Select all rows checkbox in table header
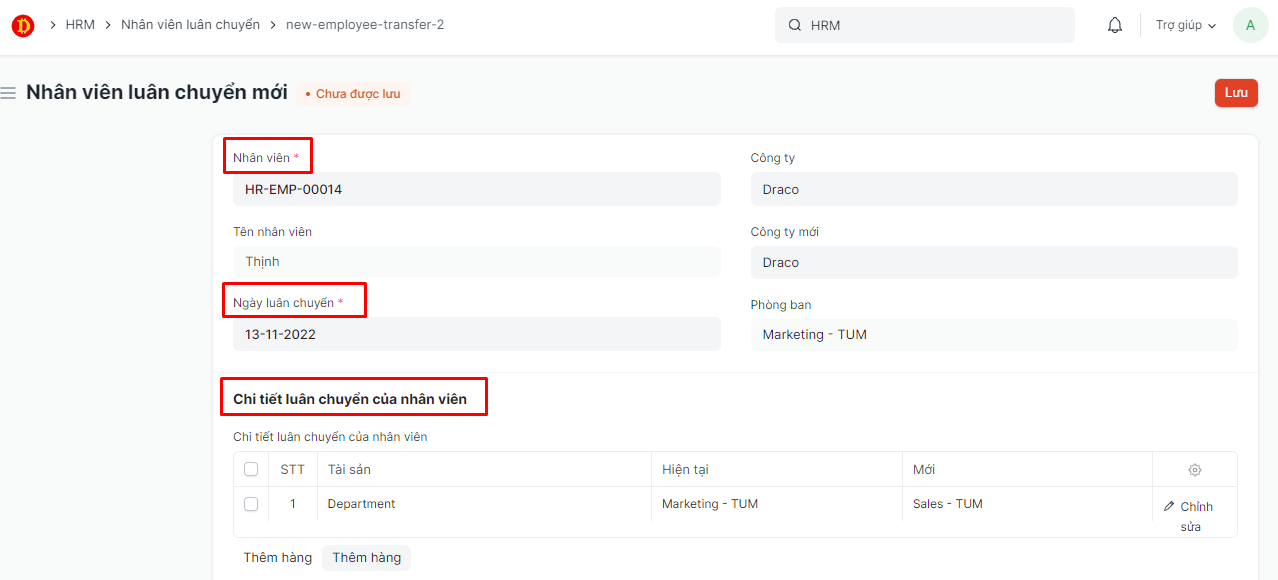 point(251,469)
